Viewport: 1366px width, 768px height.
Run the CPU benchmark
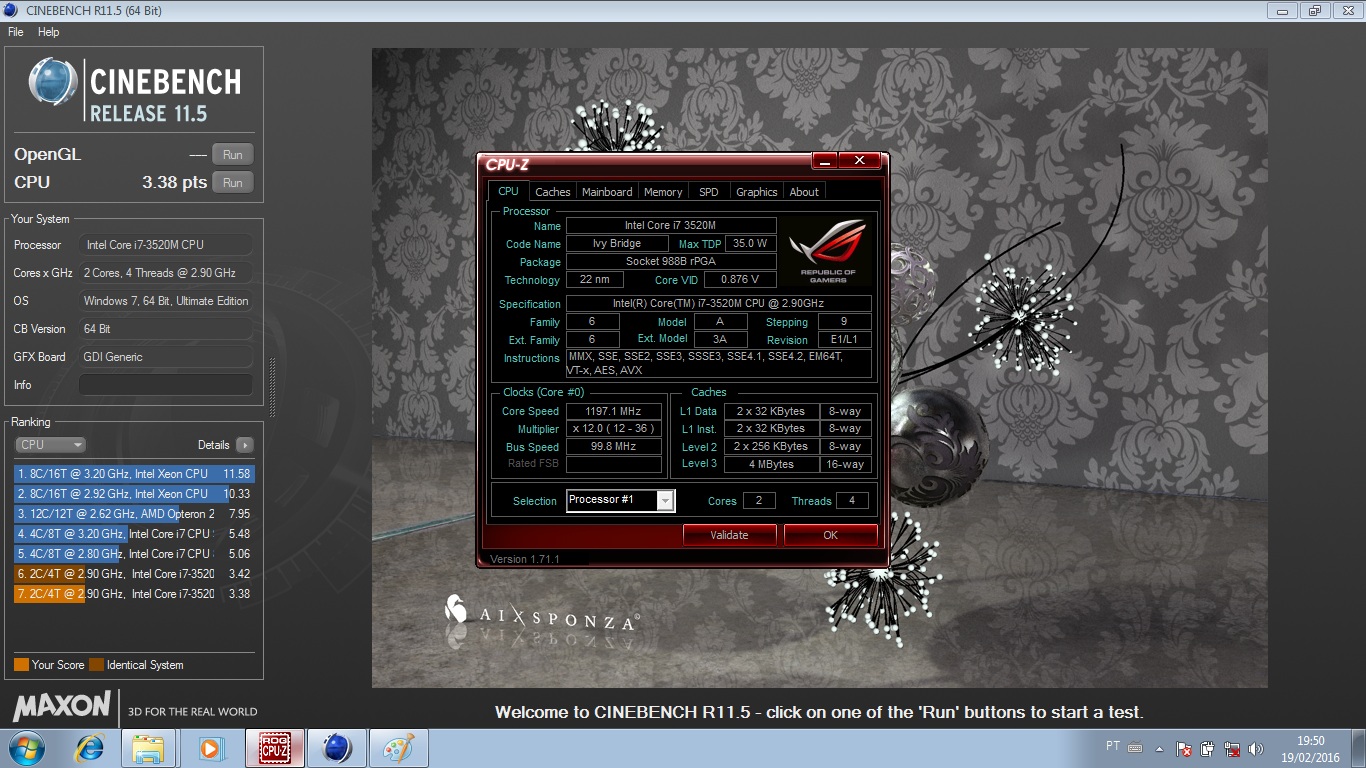point(233,183)
